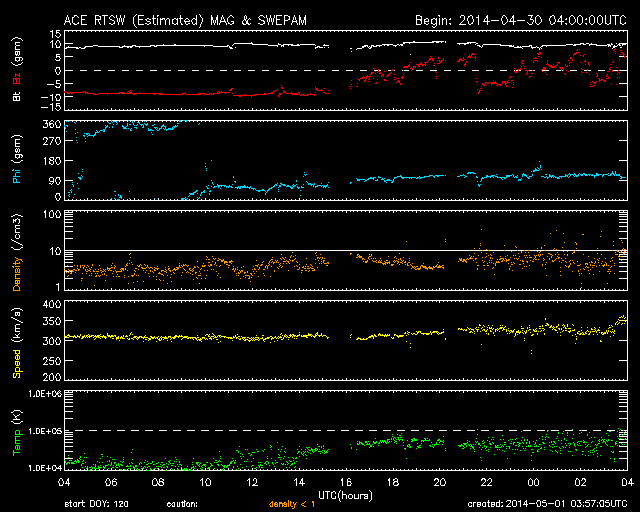Click the "UTC(hours)" x-axis label
This screenshot has width=640, height=512.
click(x=345, y=496)
